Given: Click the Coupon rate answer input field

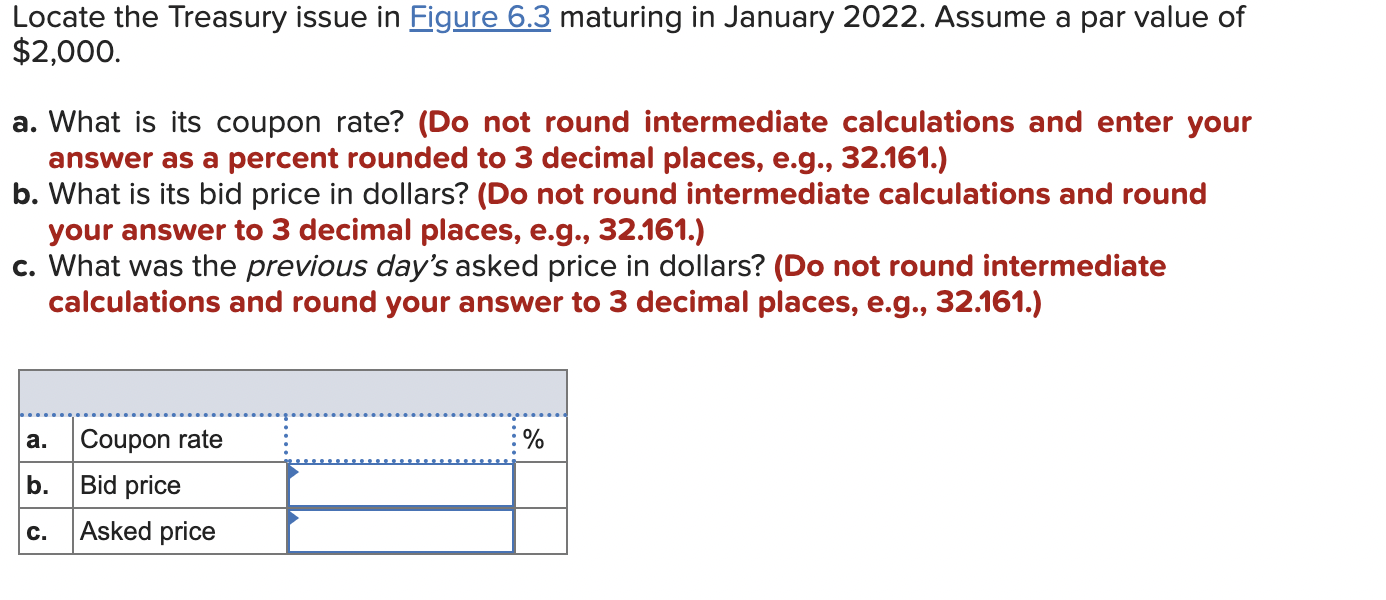Looking at the screenshot, I should 400,438.
